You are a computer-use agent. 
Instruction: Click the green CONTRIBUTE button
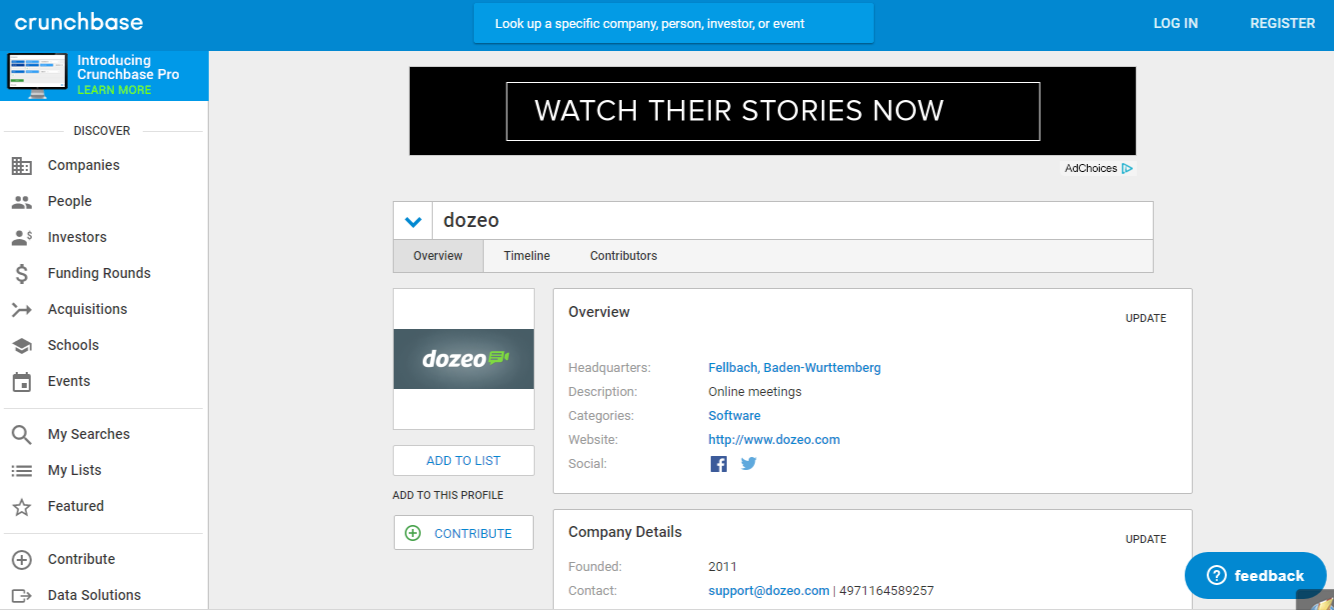pyautogui.click(x=463, y=533)
